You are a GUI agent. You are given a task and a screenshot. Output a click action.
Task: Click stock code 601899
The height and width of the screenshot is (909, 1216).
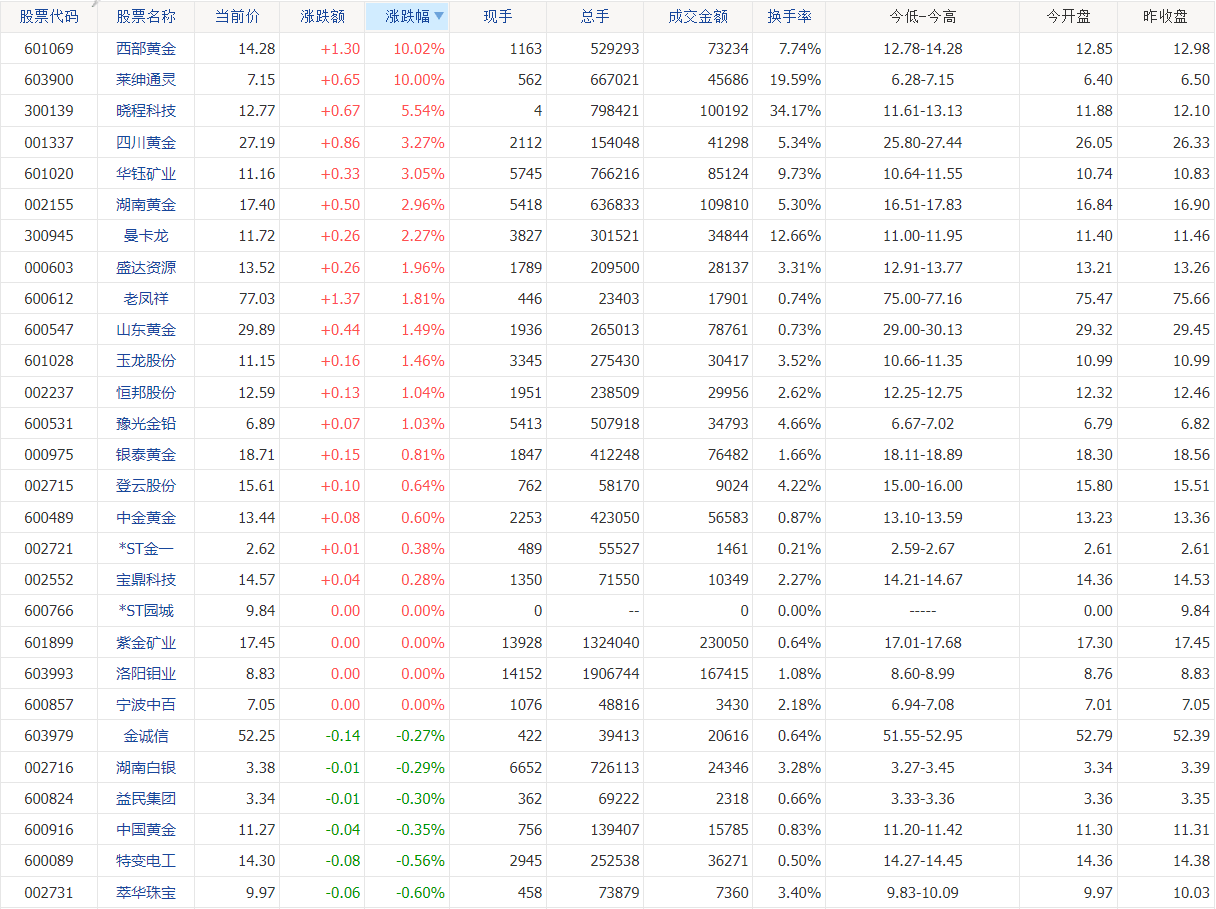[49, 642]
